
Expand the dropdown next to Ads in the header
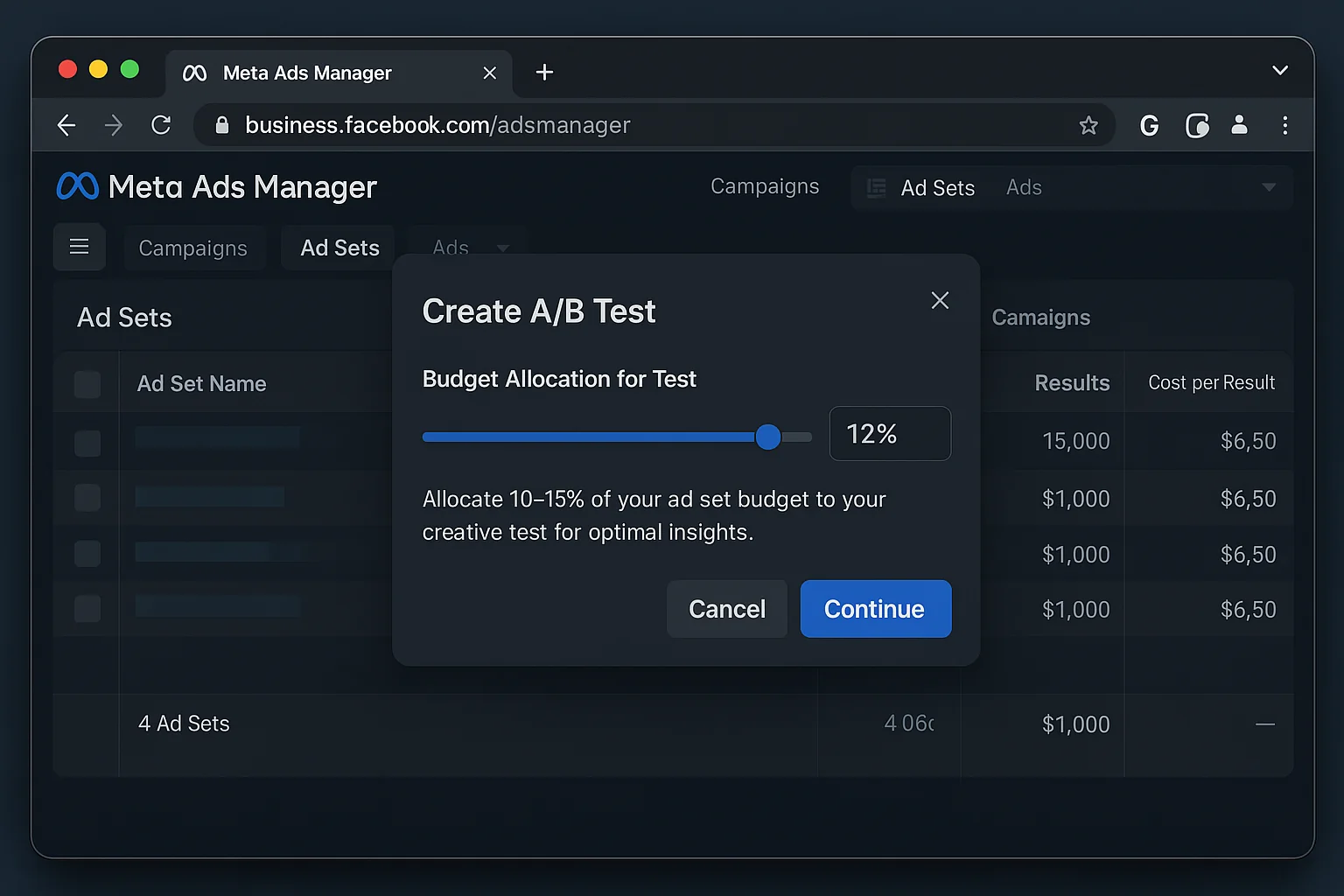click(x=1268, y=187)
